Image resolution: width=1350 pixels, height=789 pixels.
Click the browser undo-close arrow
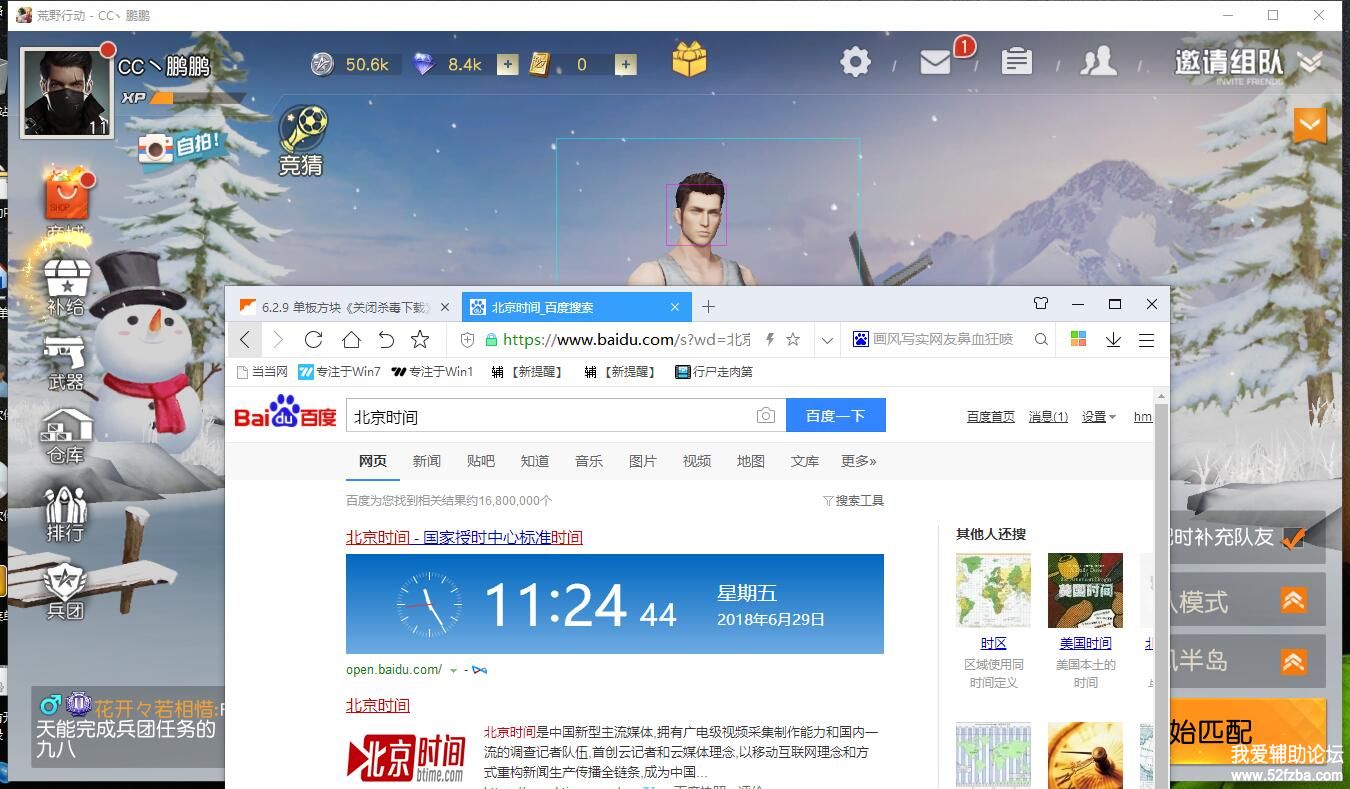386,340
